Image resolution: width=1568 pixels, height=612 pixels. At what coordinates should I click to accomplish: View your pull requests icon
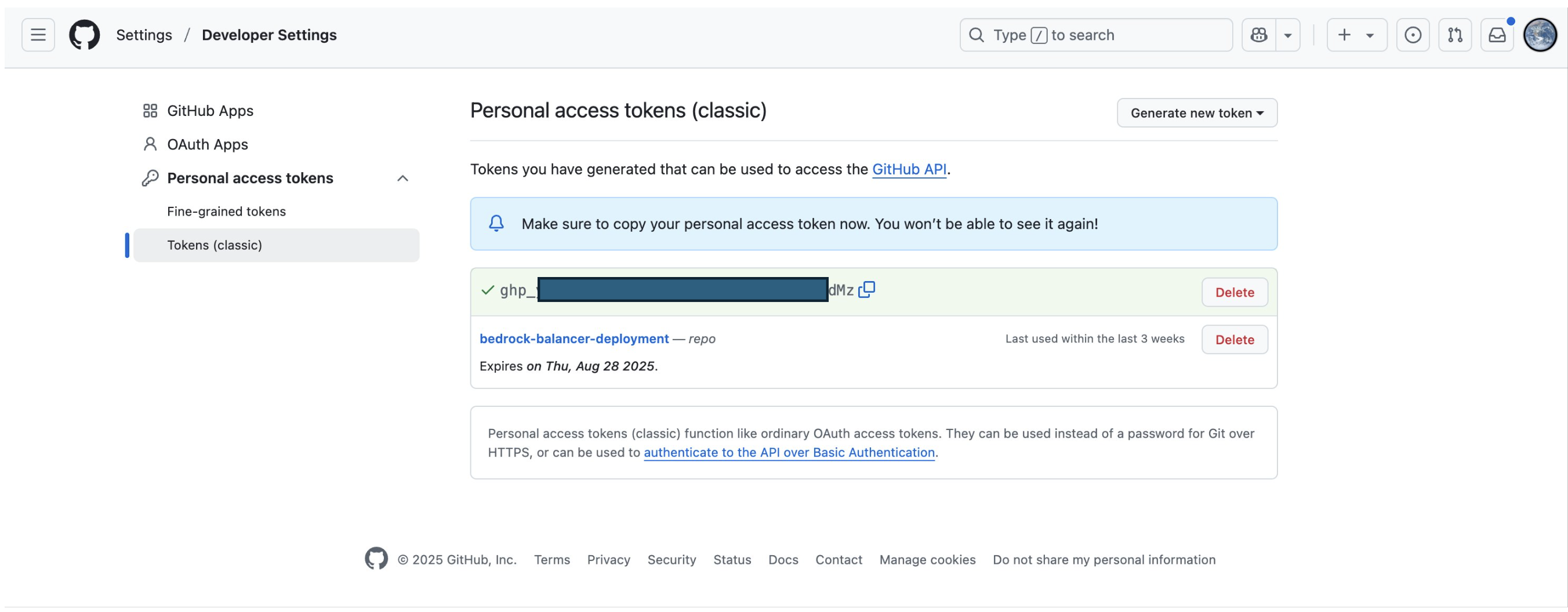(1455, 35)
